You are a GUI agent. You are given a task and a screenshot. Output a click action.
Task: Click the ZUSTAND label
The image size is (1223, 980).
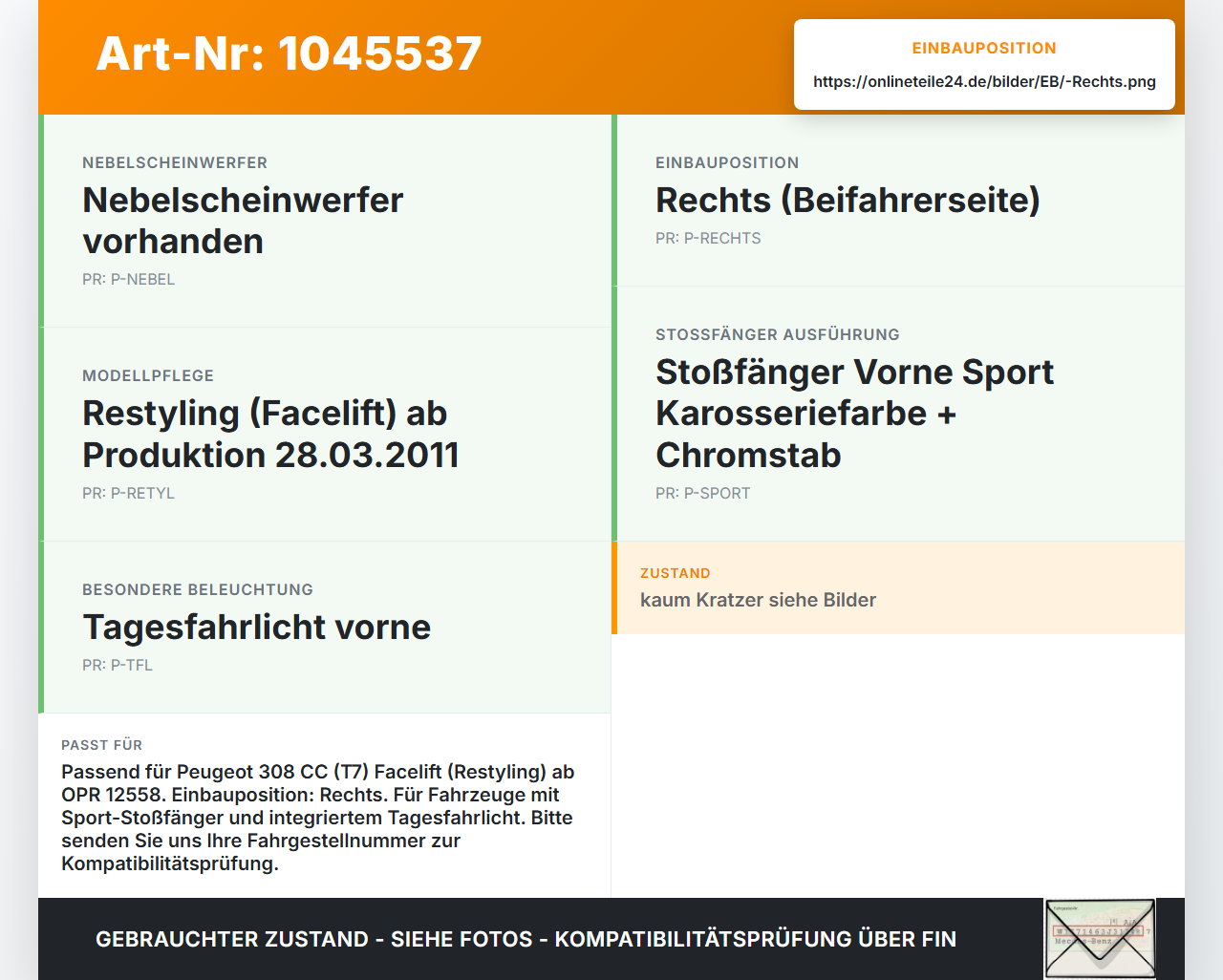pyautogui.click(x=676, y=574)
